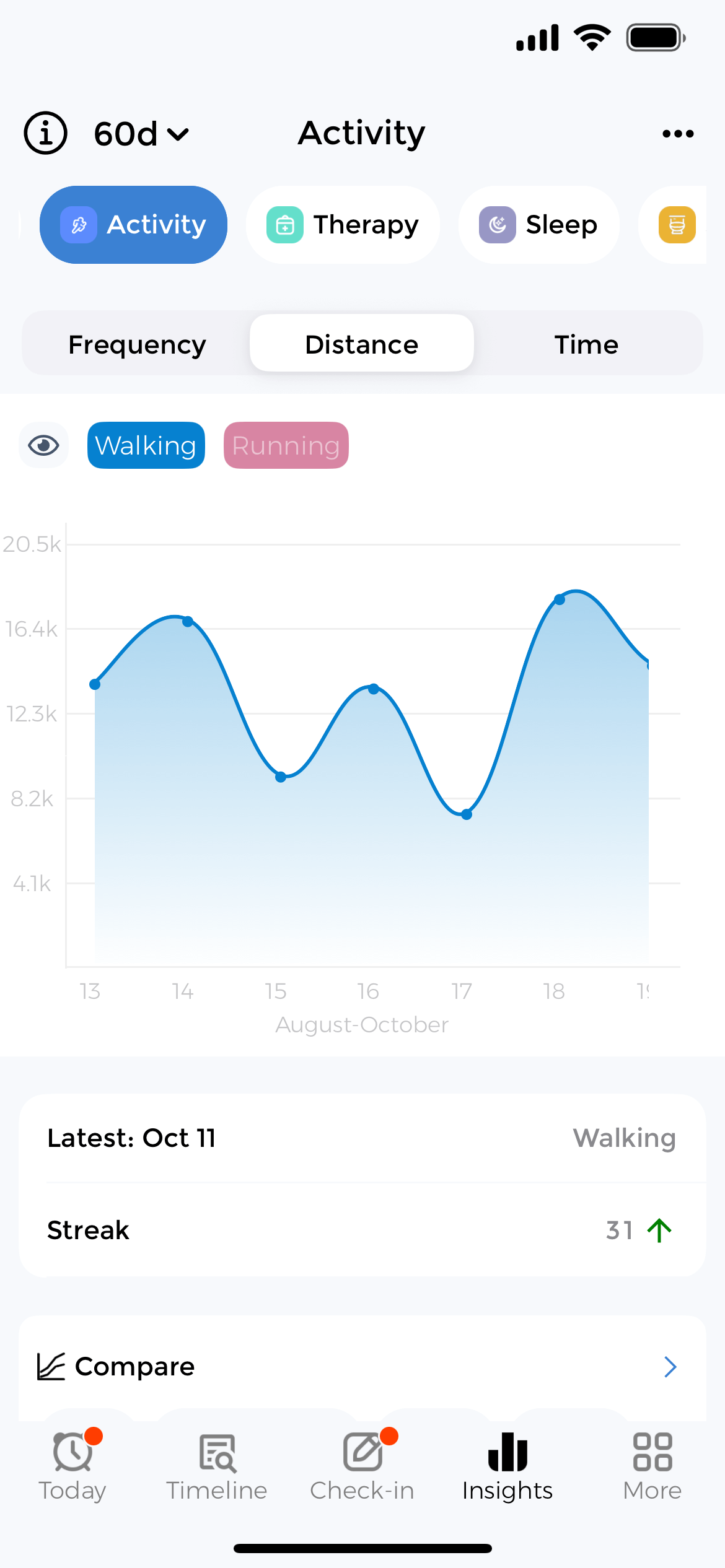This screenshot has width=725, height=1568.
Task: Enable the Running series chip
Action: pyautogui.click(x=286, y=445)
